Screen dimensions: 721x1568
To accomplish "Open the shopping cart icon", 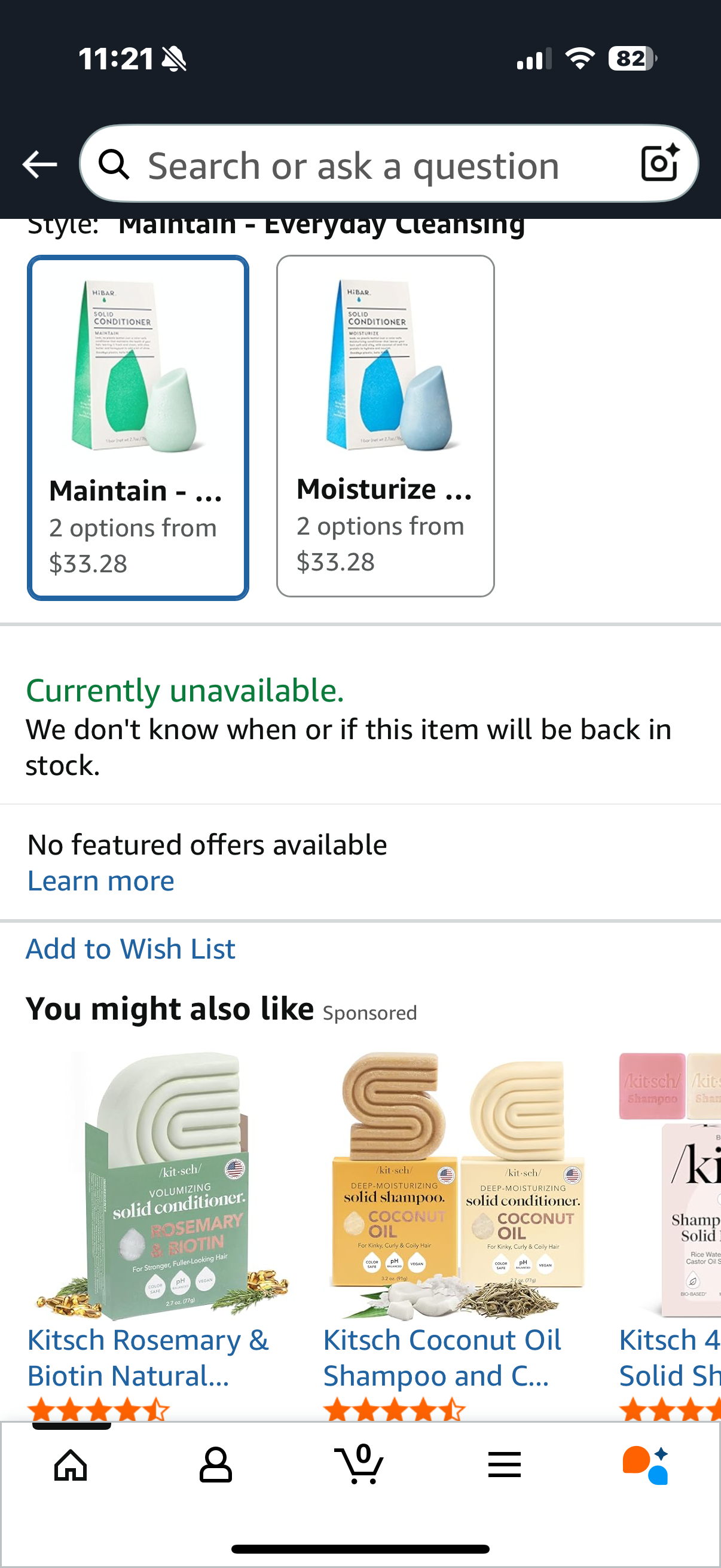I will tap(359, 1463).
